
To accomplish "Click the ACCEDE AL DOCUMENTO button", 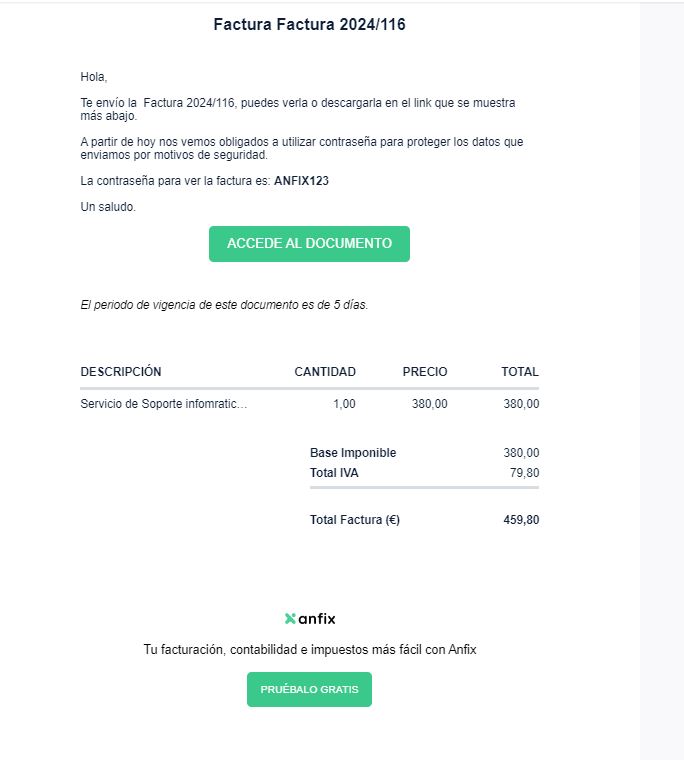I will (309, 244).
